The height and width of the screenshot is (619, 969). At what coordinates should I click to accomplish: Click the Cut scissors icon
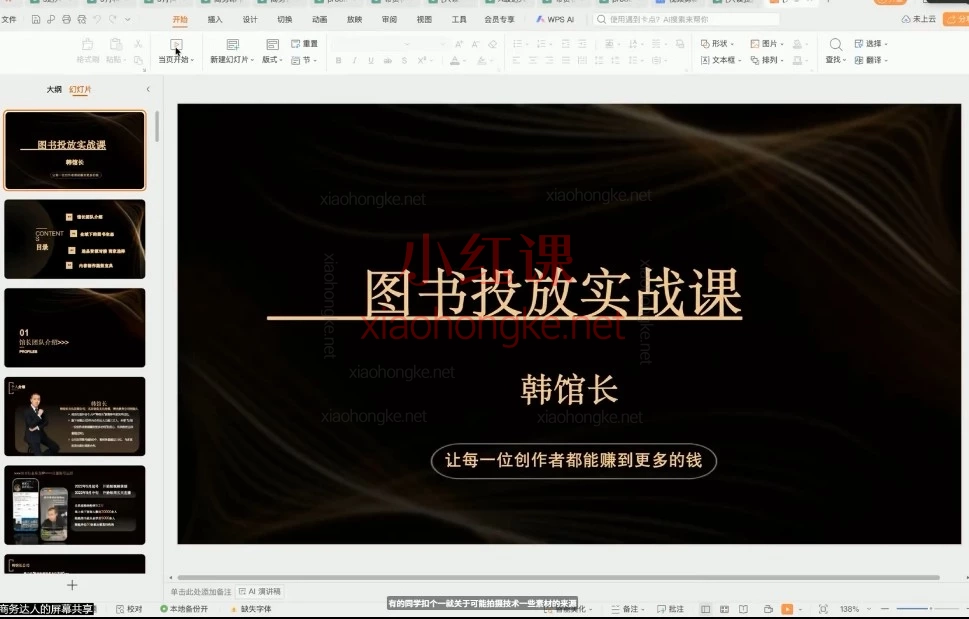[138, 44]
